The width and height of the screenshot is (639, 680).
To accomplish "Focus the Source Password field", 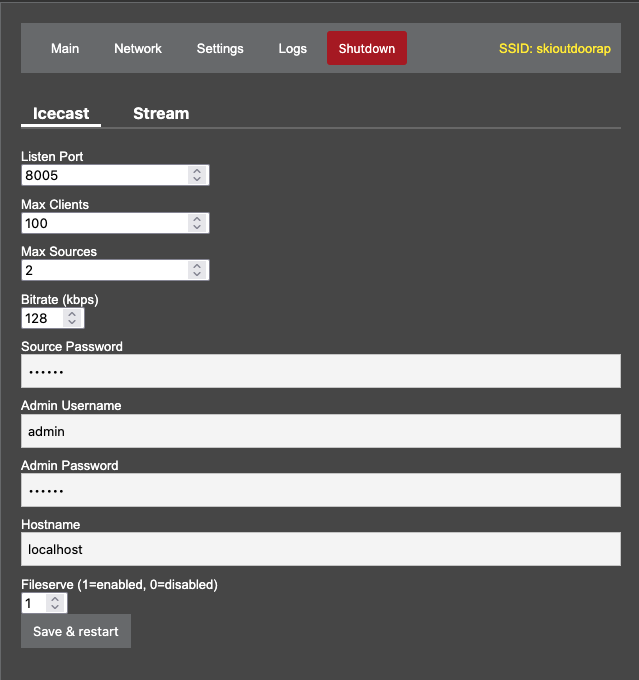I will [320, 372].
